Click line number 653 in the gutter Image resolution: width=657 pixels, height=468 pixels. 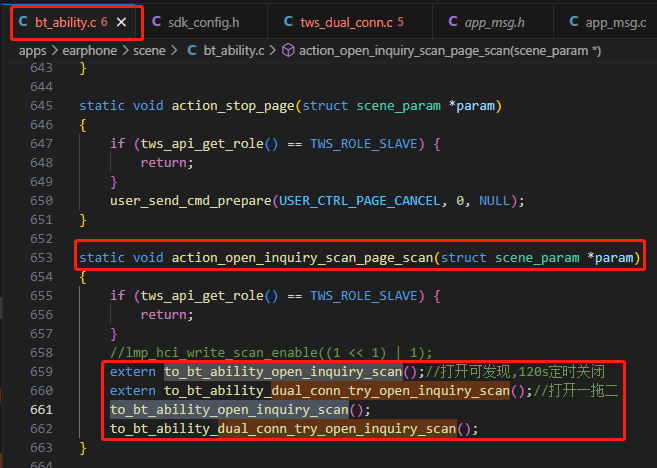(x=41, y=258)
